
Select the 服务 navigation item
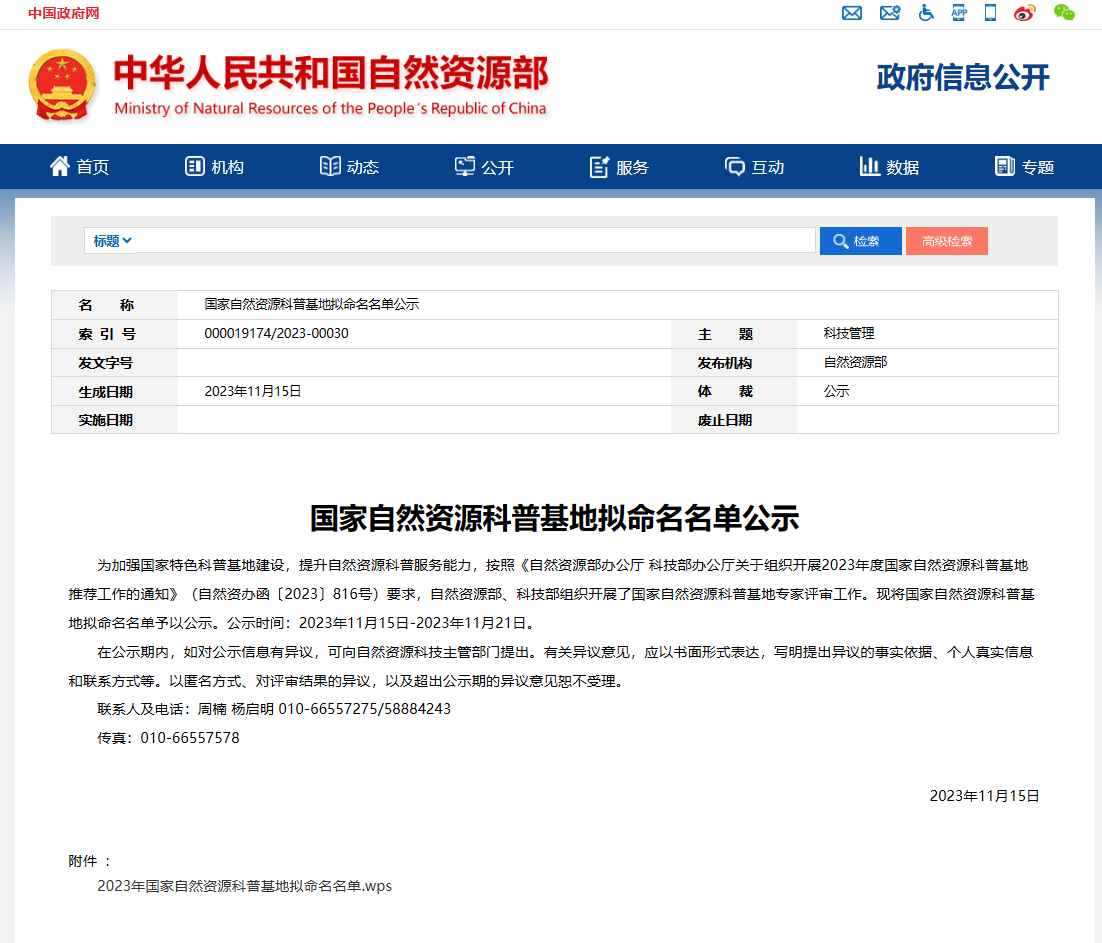tap(620, 167)
